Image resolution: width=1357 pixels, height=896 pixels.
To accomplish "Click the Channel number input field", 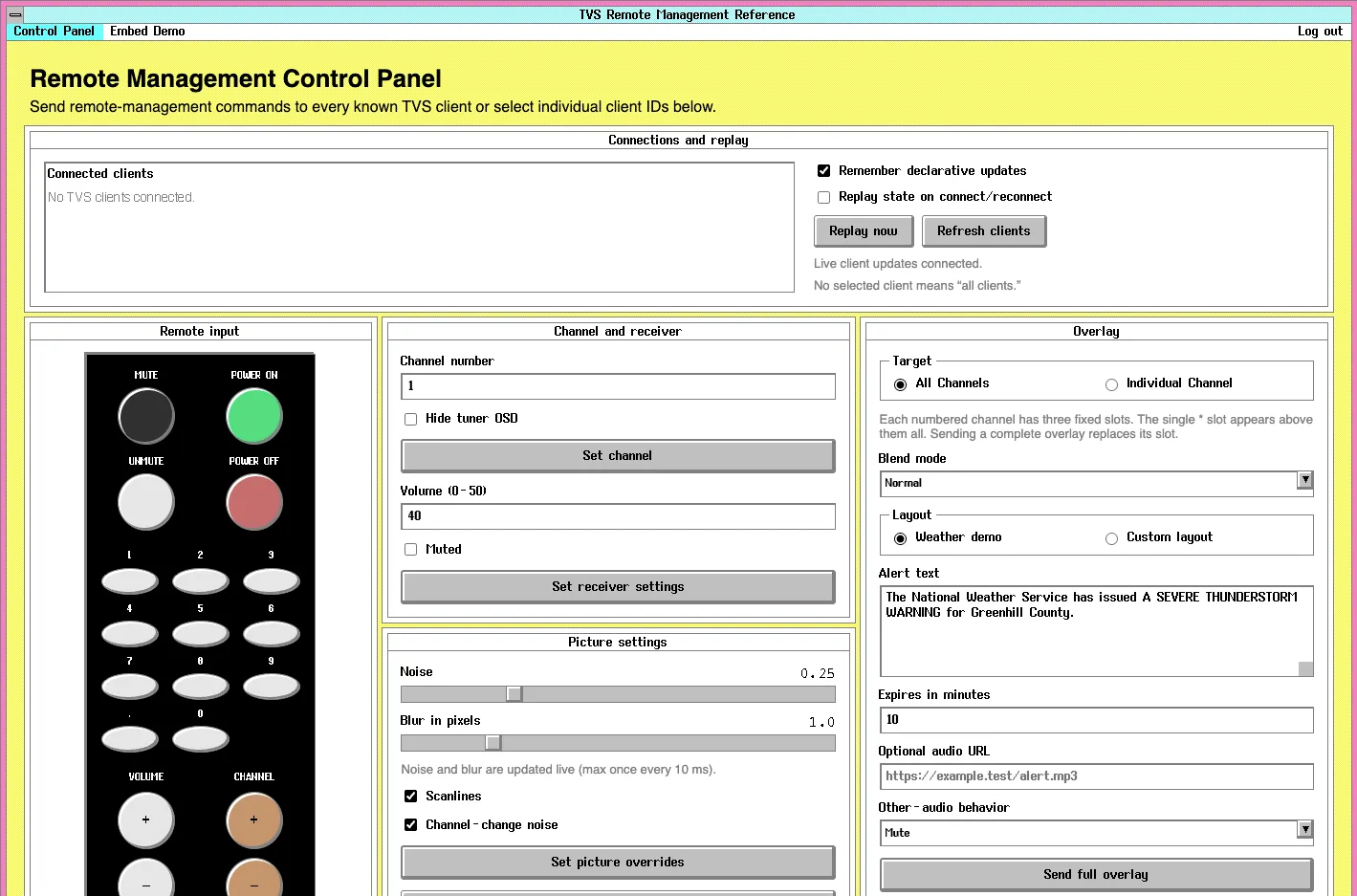I will point(618,386).
